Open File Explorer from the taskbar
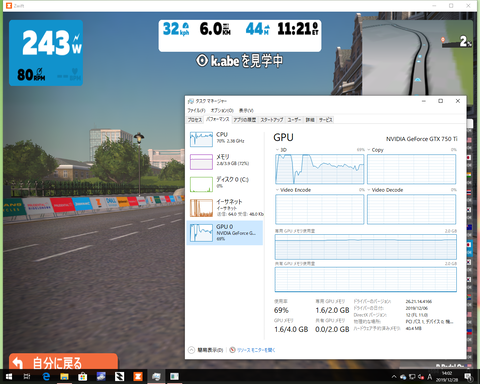The height and width of the screenshot is (384, 480). pyautogui.click(x=64, y=377)
